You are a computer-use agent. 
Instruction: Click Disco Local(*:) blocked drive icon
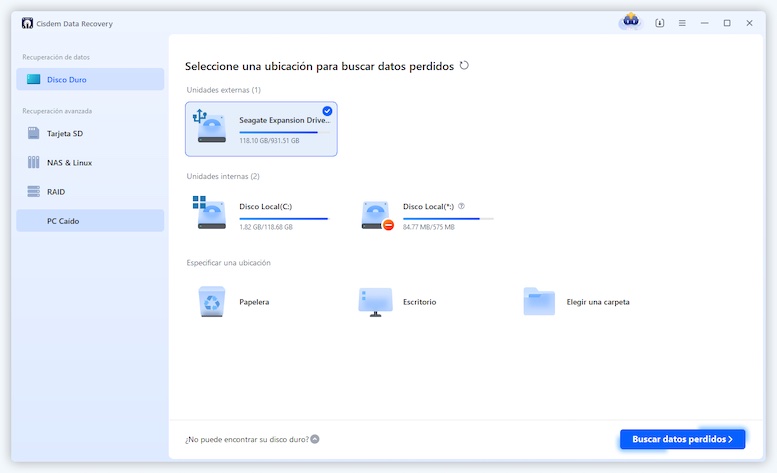[377, 215]
